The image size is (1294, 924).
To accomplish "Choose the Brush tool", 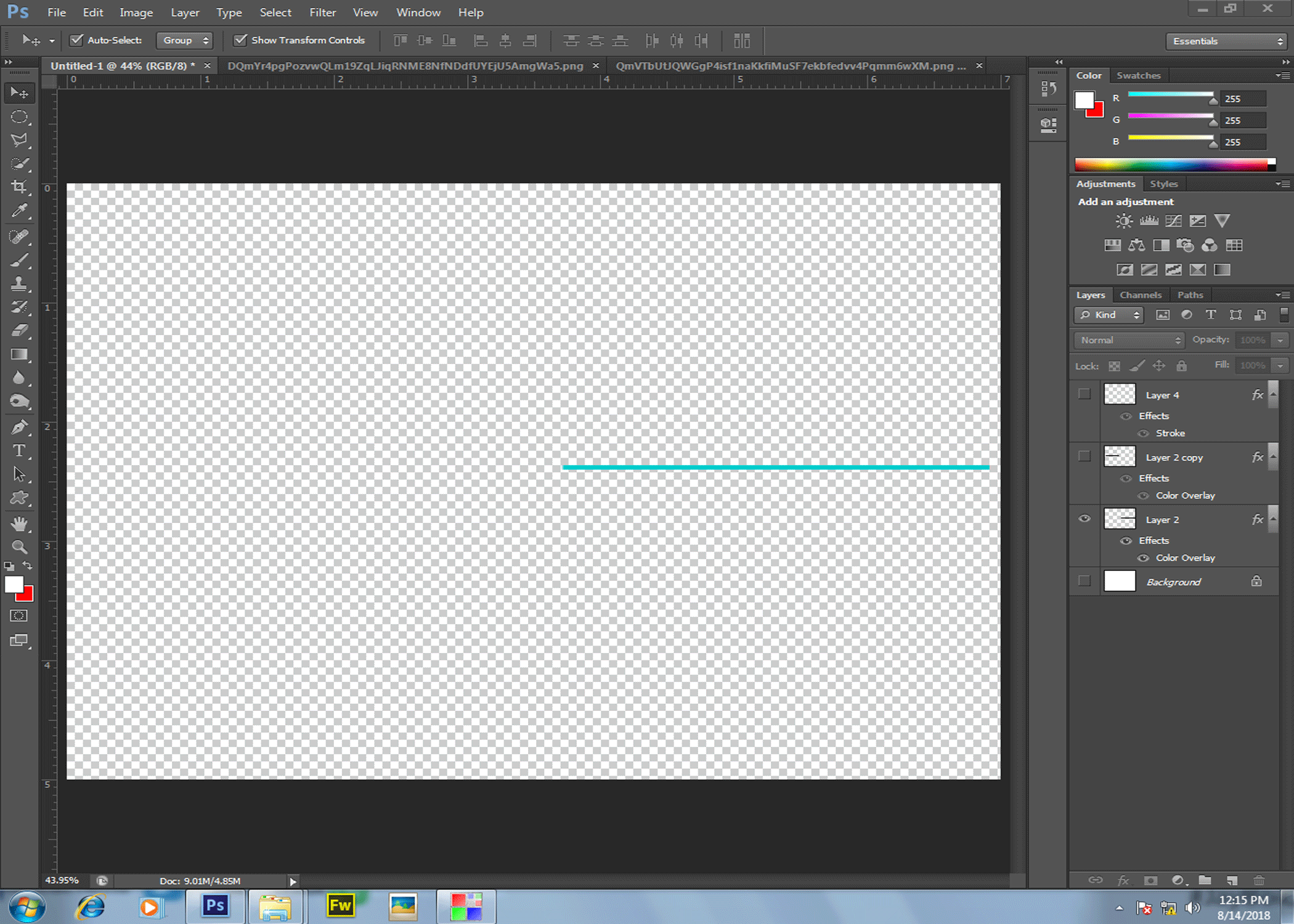I will (x=19, y=260).
